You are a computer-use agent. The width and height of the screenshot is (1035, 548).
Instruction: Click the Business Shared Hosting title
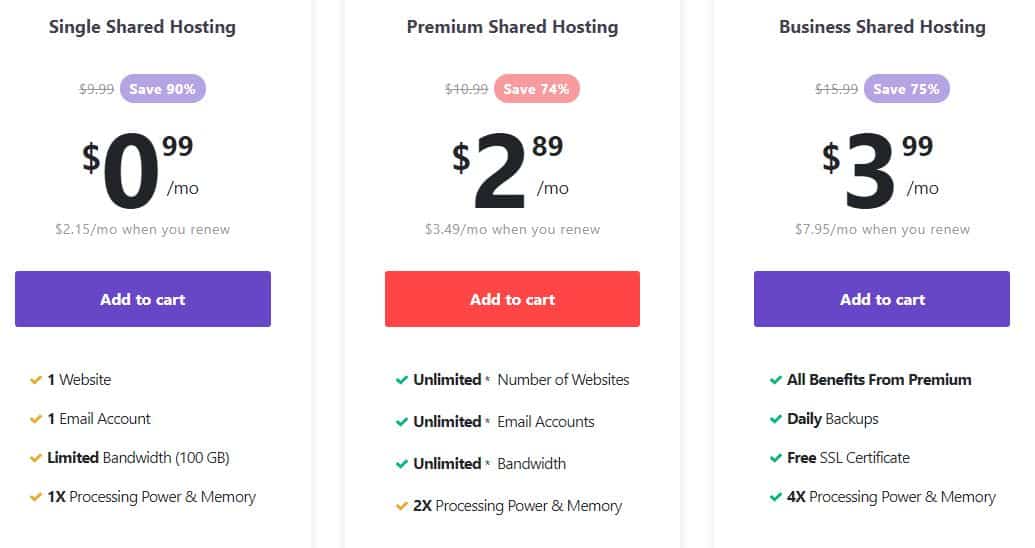point(882,27)
